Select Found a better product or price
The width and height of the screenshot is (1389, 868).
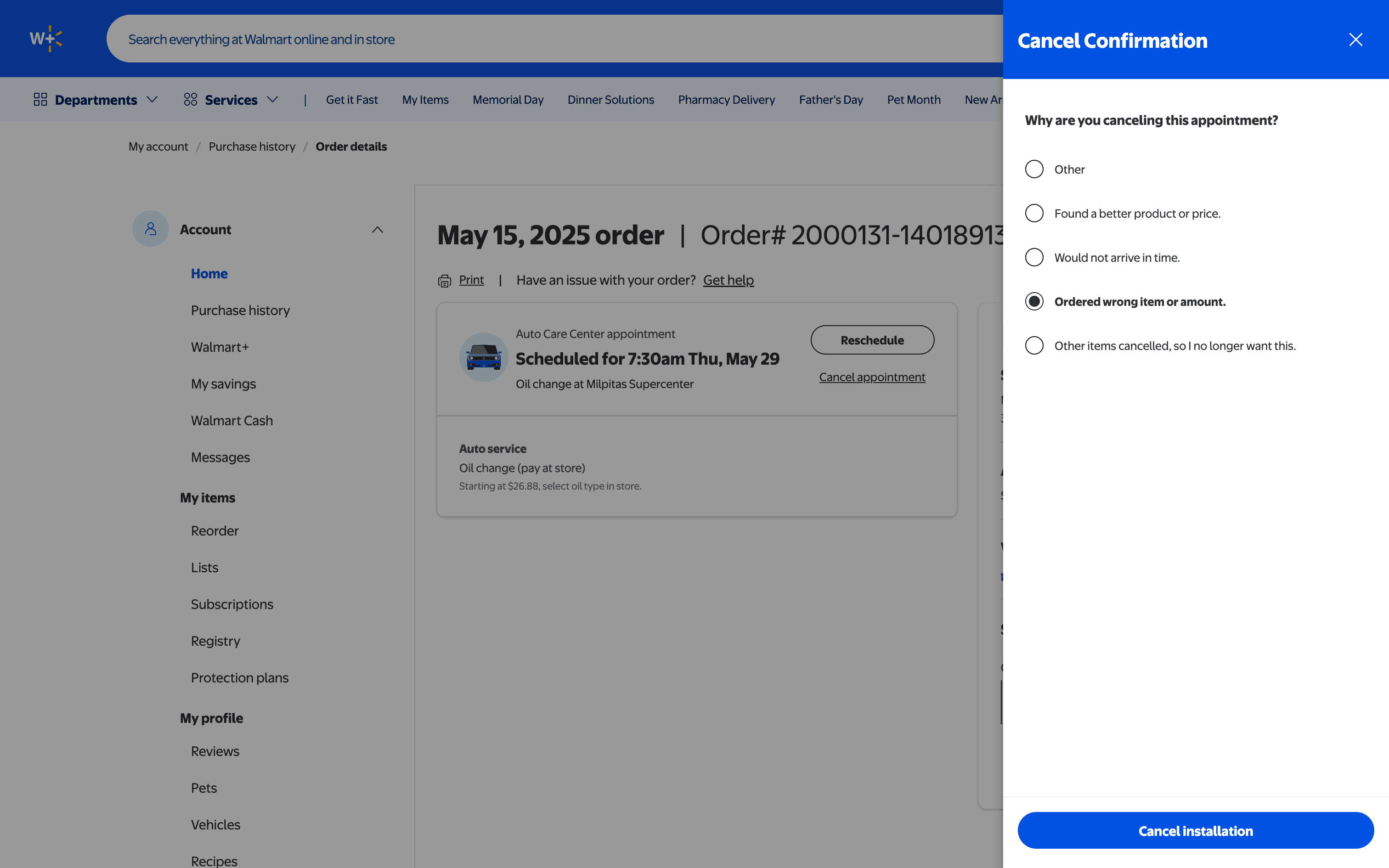(x=1034, y=214)
